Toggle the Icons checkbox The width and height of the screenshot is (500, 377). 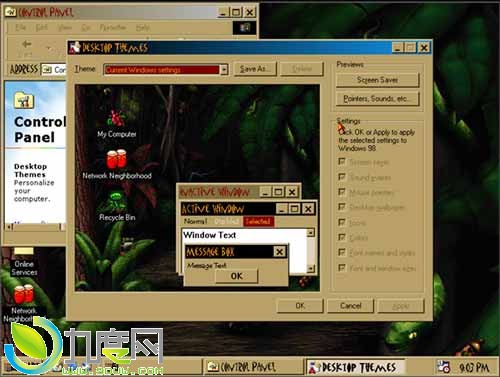[342, 222]
